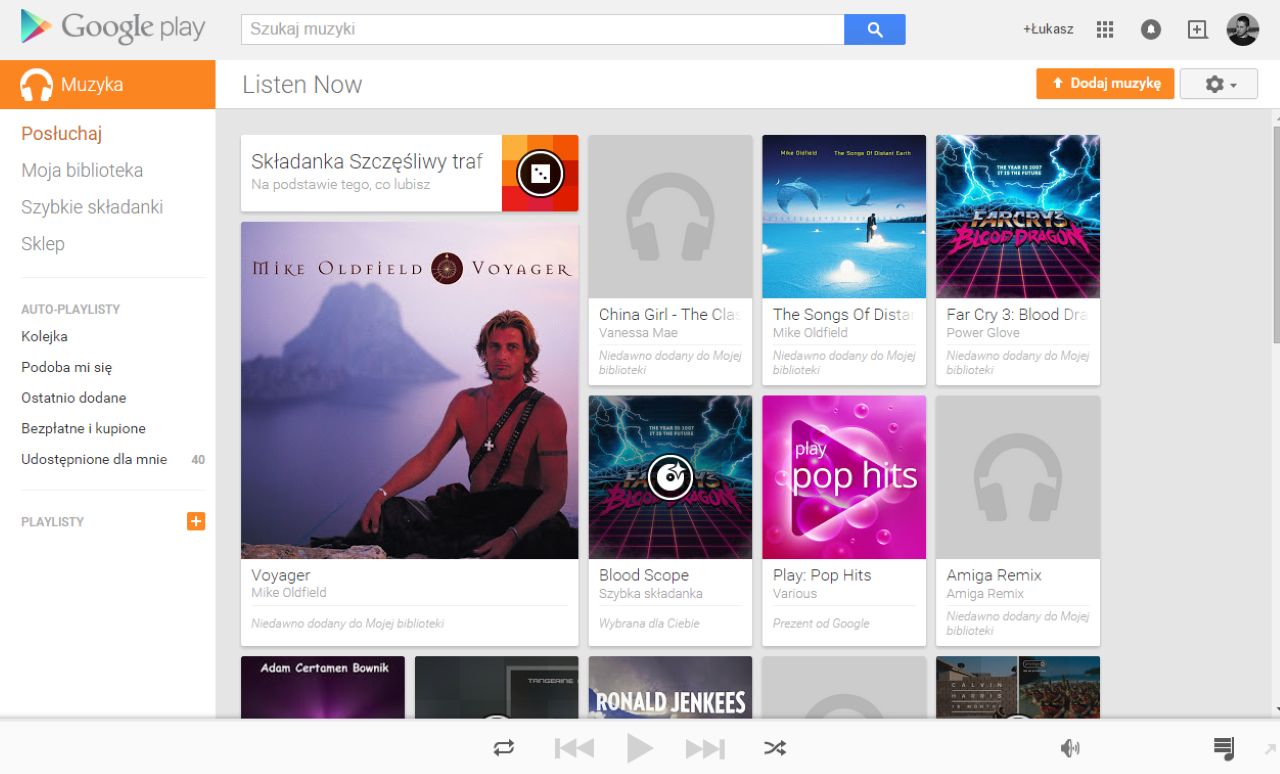Click the AUTO-PLAYLISTY header
This screenshot has width=1280, height=774.
click(x=70, y=310)
